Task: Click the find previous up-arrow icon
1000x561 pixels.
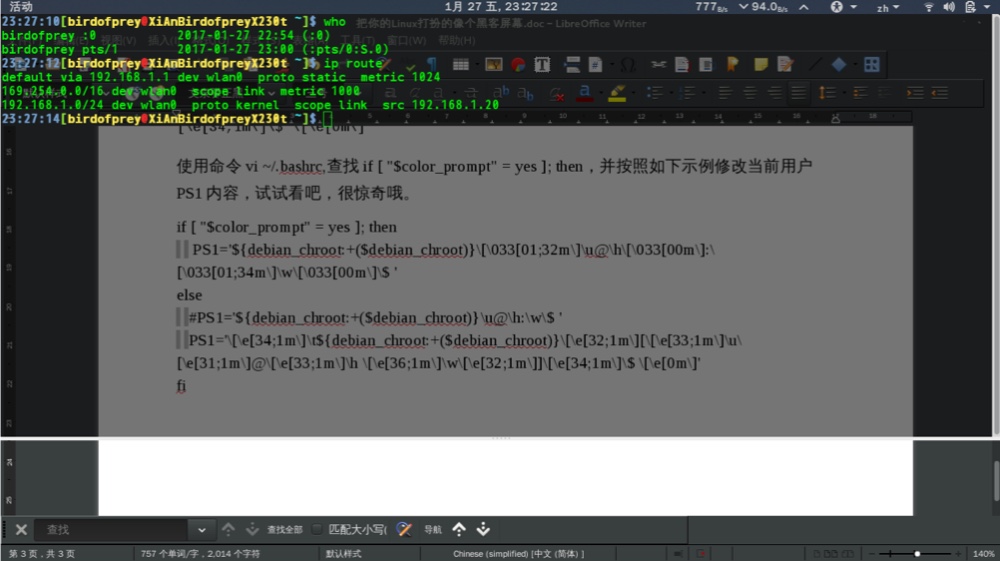Action: point(228,530)
